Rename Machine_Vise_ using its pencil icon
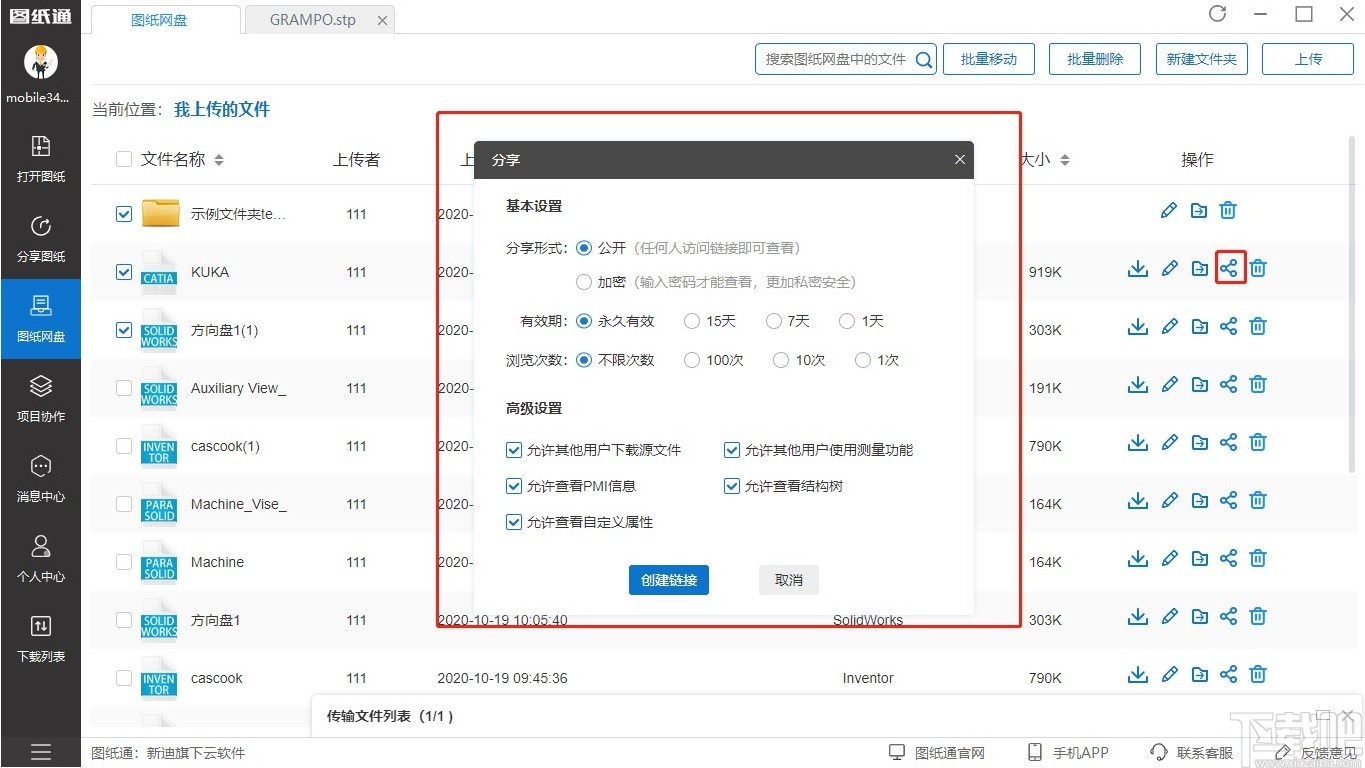This screenshot has height=768, width=1365. 1169,500
